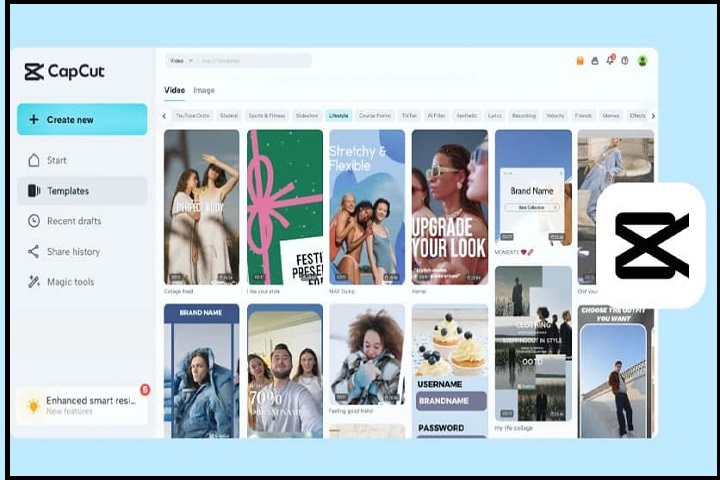Viewport: 720px width, 480px height.
Task: Select the Lifestyle category chip
Action: pyautogui.click(x=339, y=116)
